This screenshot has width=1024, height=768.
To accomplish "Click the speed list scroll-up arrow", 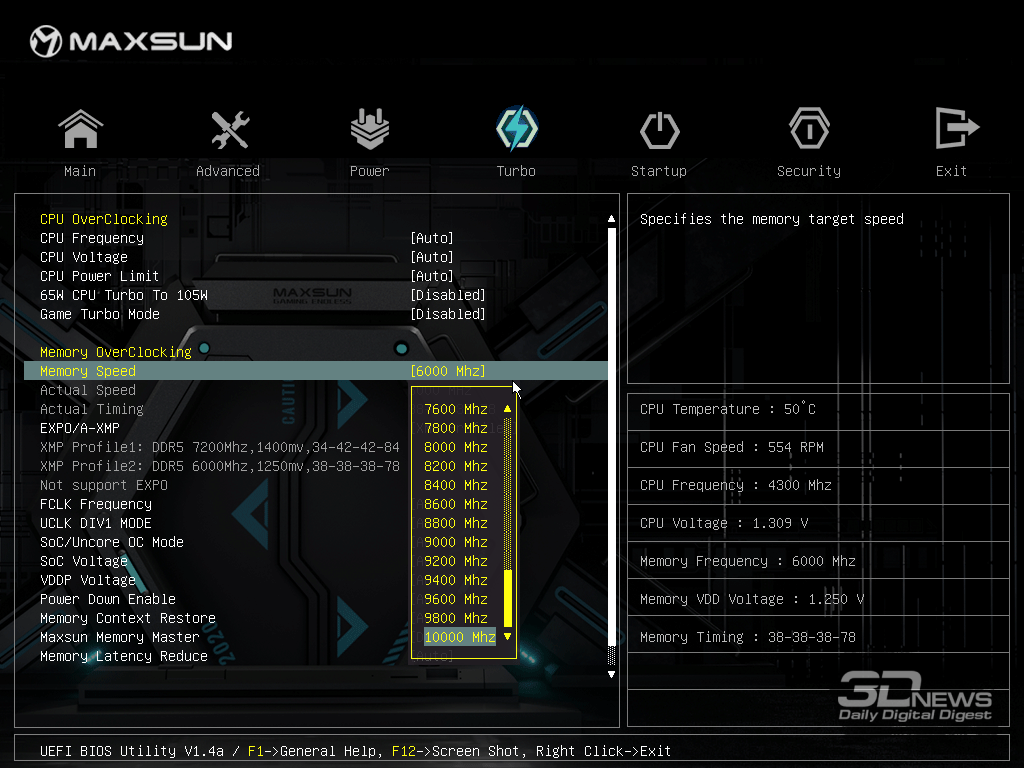I will (507, 409).
